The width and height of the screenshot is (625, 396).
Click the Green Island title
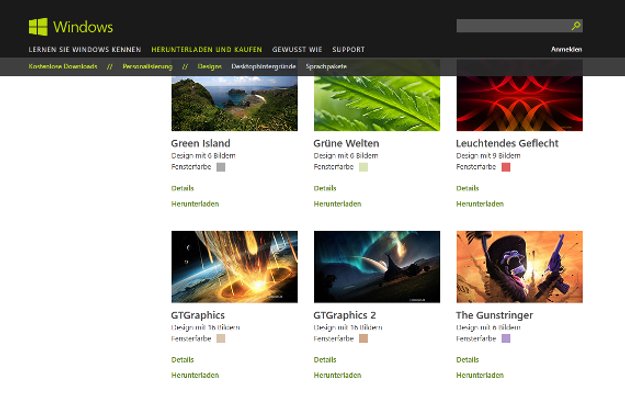pos(200,143)
